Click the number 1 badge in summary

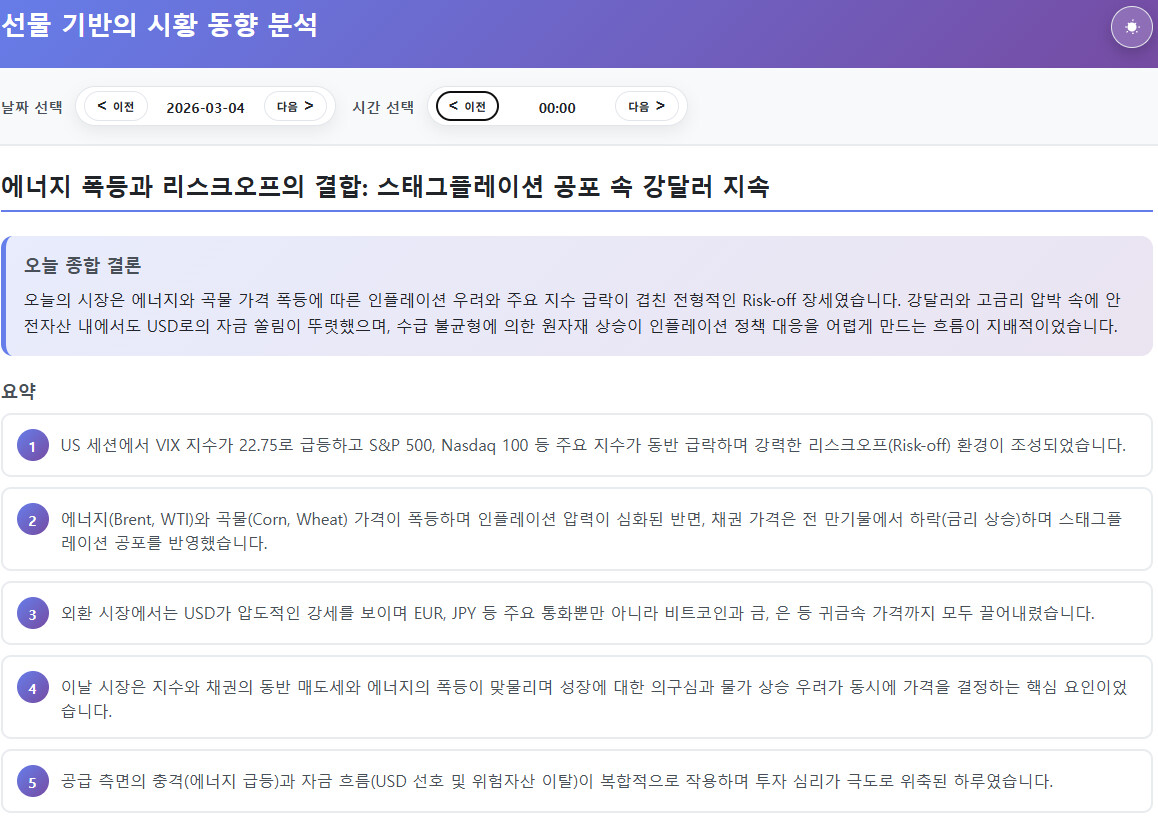click(33, 446)
